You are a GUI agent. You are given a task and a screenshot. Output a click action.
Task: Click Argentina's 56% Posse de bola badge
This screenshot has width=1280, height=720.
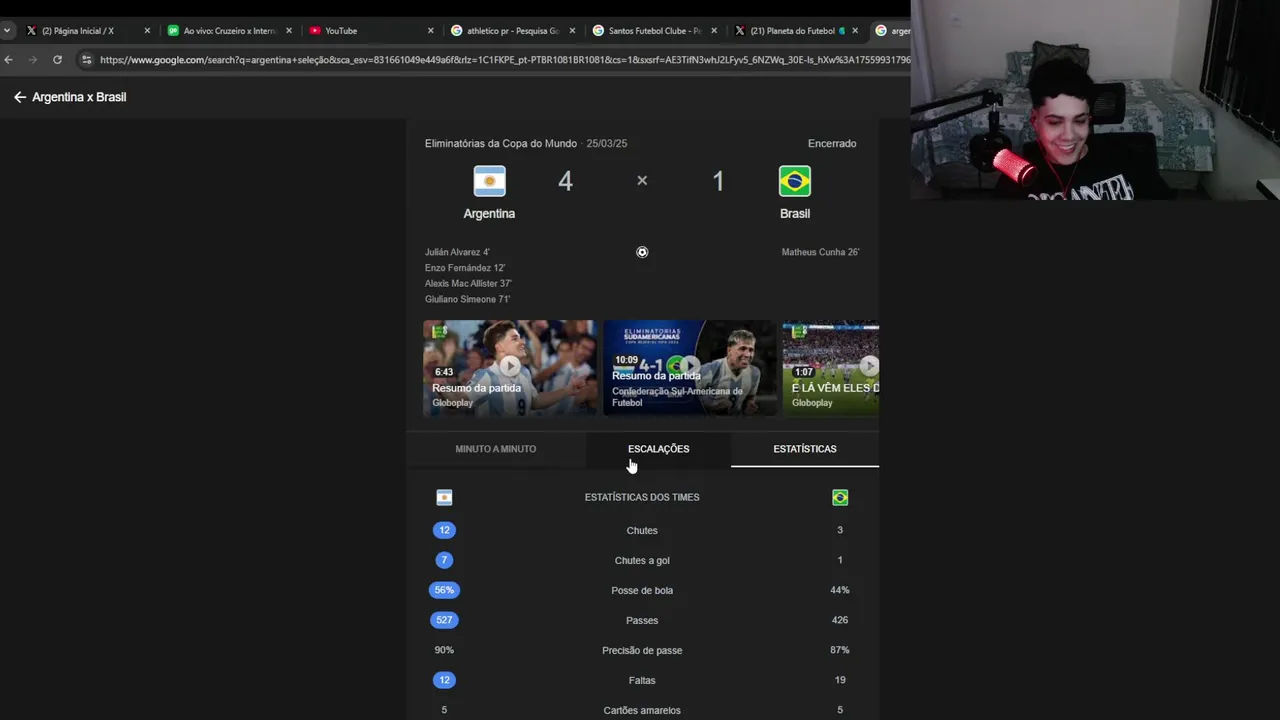point(444,590)
